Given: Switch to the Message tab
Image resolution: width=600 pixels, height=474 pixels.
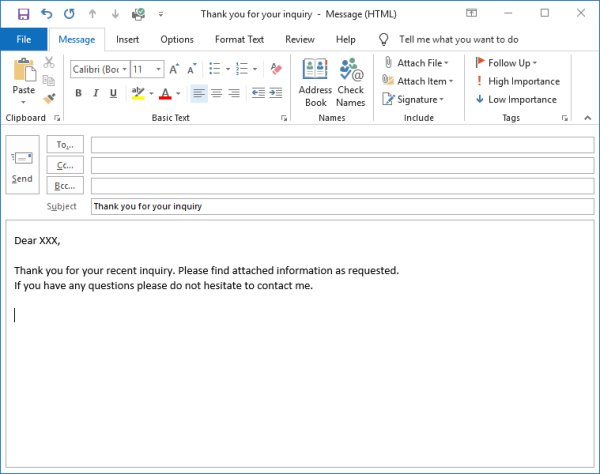Looking at the screenshot, I should point(77,39).
